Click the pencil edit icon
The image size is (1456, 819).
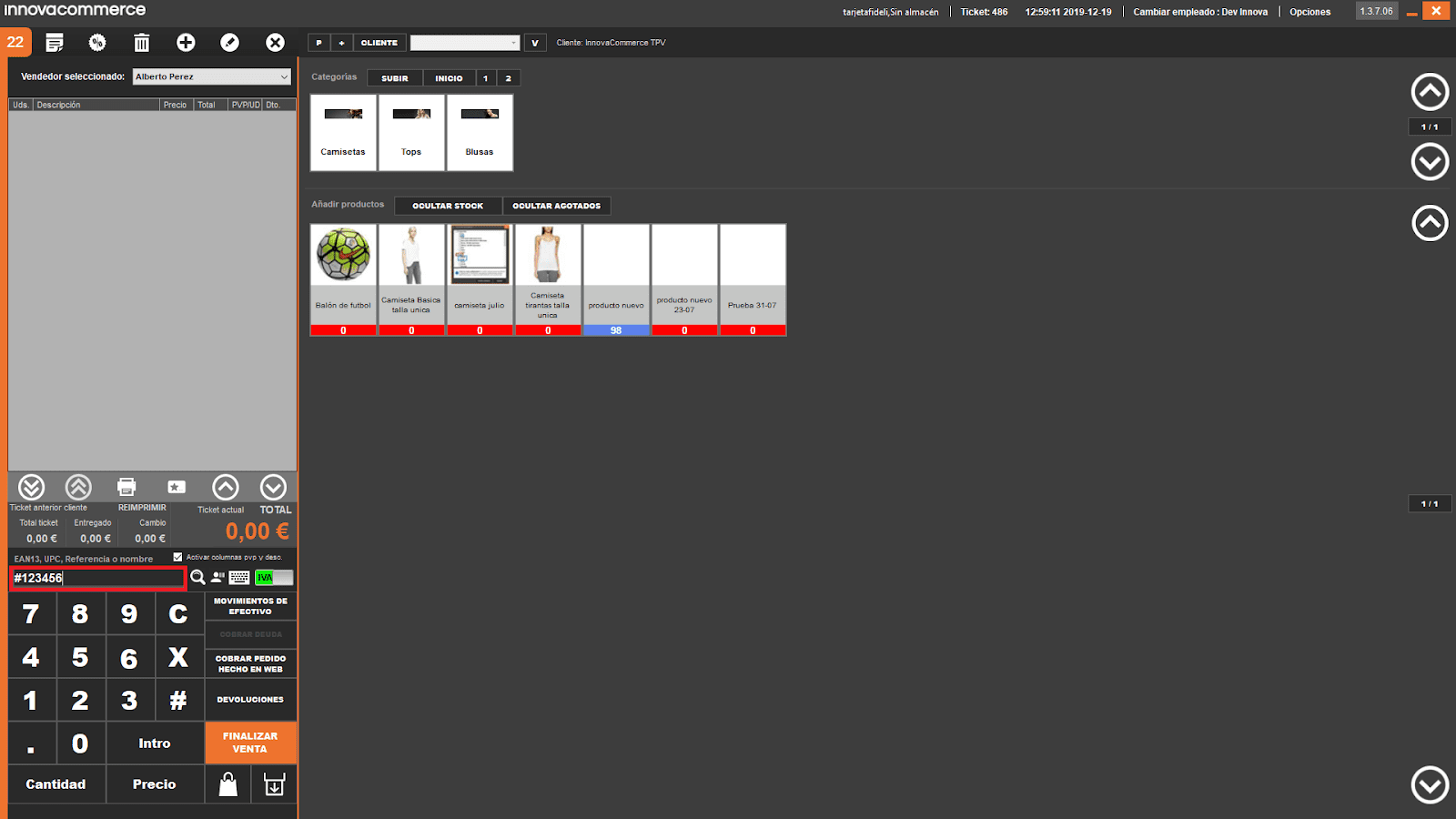point(230,43)
